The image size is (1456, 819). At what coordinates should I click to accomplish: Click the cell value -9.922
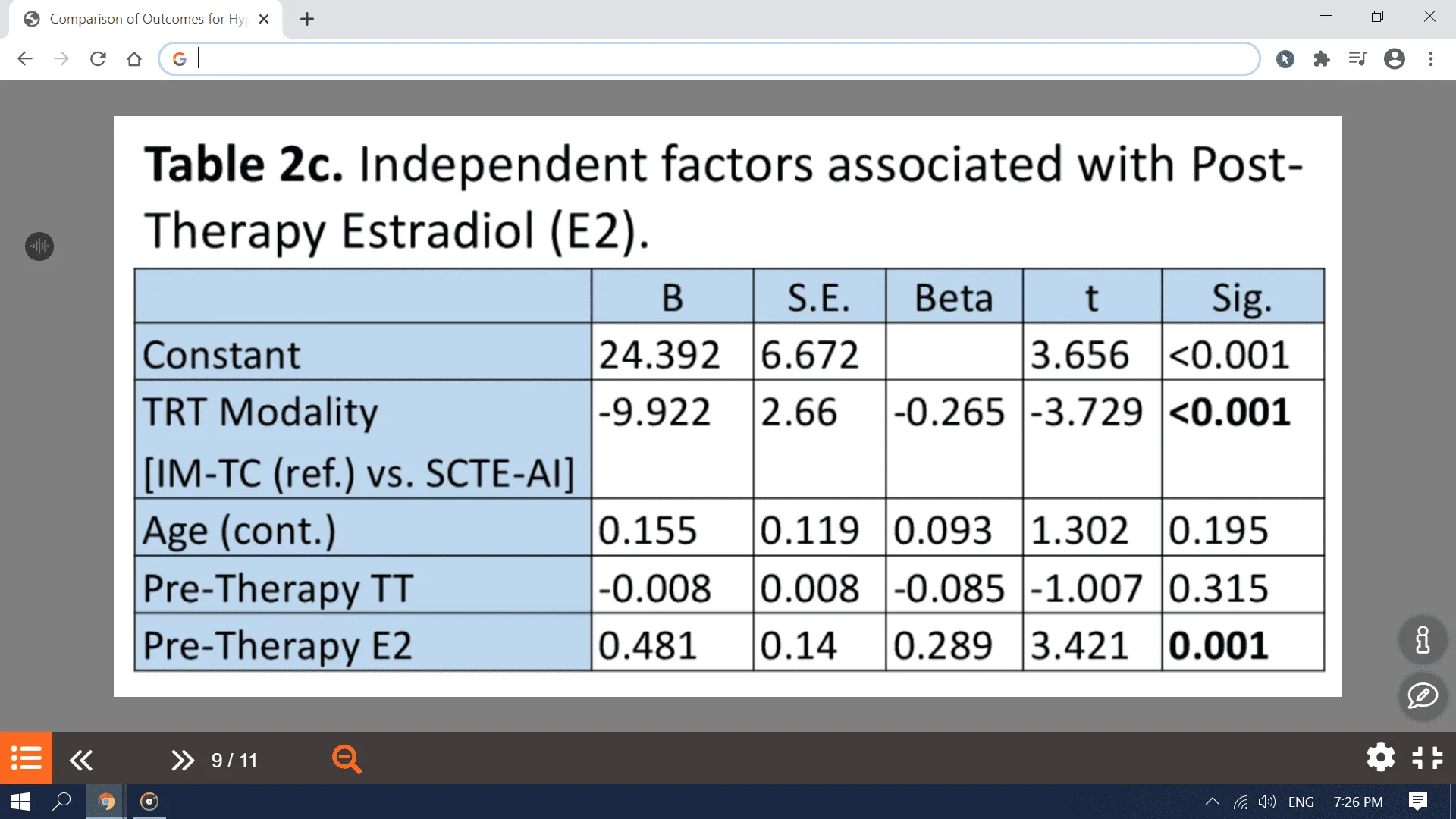[x=654, y=413]
